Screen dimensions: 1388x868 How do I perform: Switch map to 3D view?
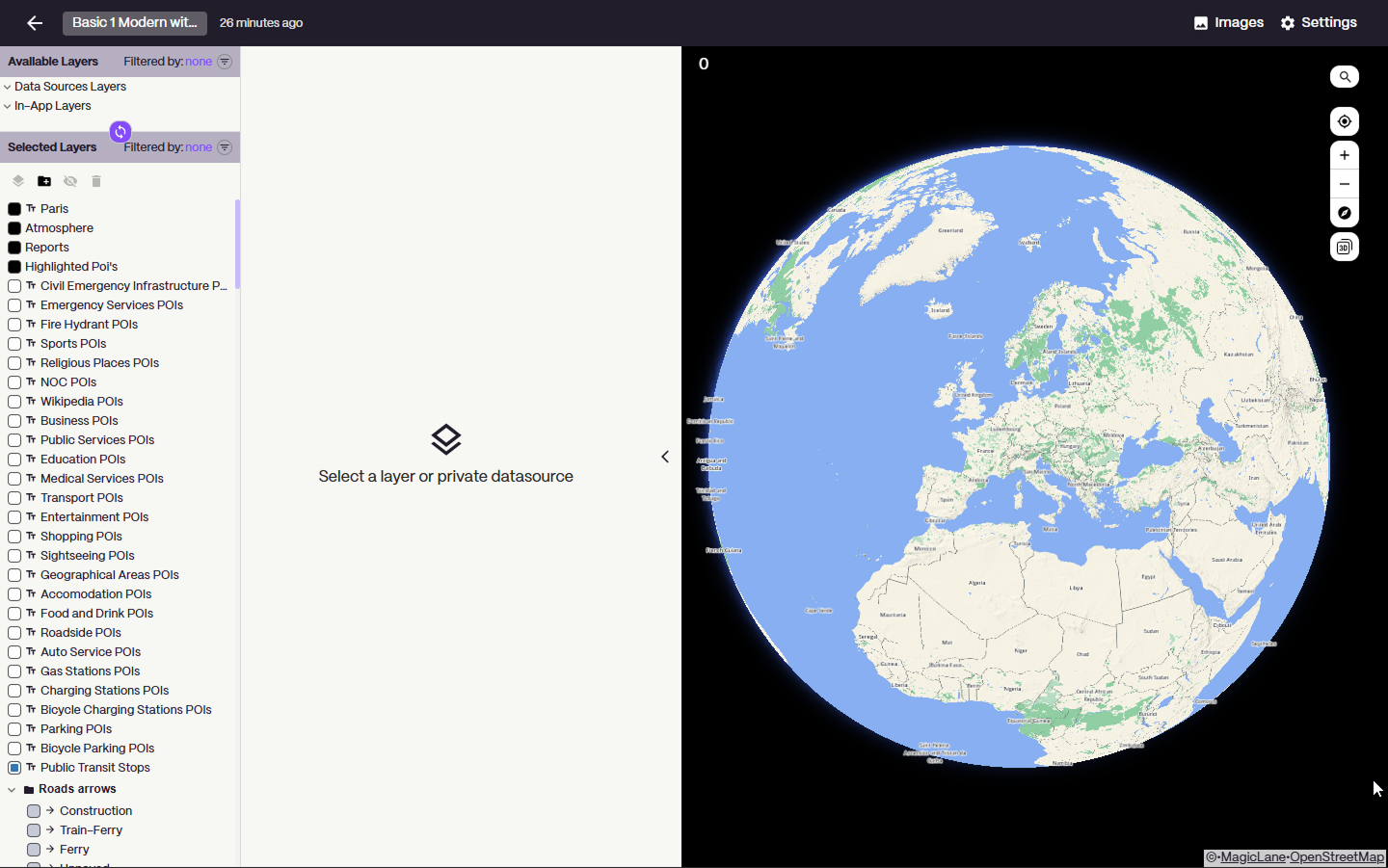point(1344,247)
